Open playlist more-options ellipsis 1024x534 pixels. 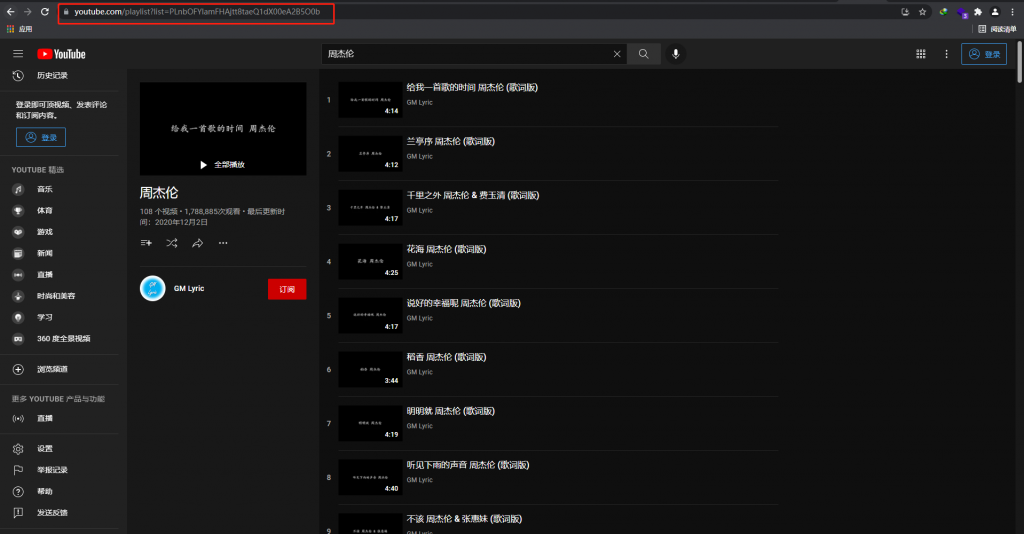coord(223,243)
